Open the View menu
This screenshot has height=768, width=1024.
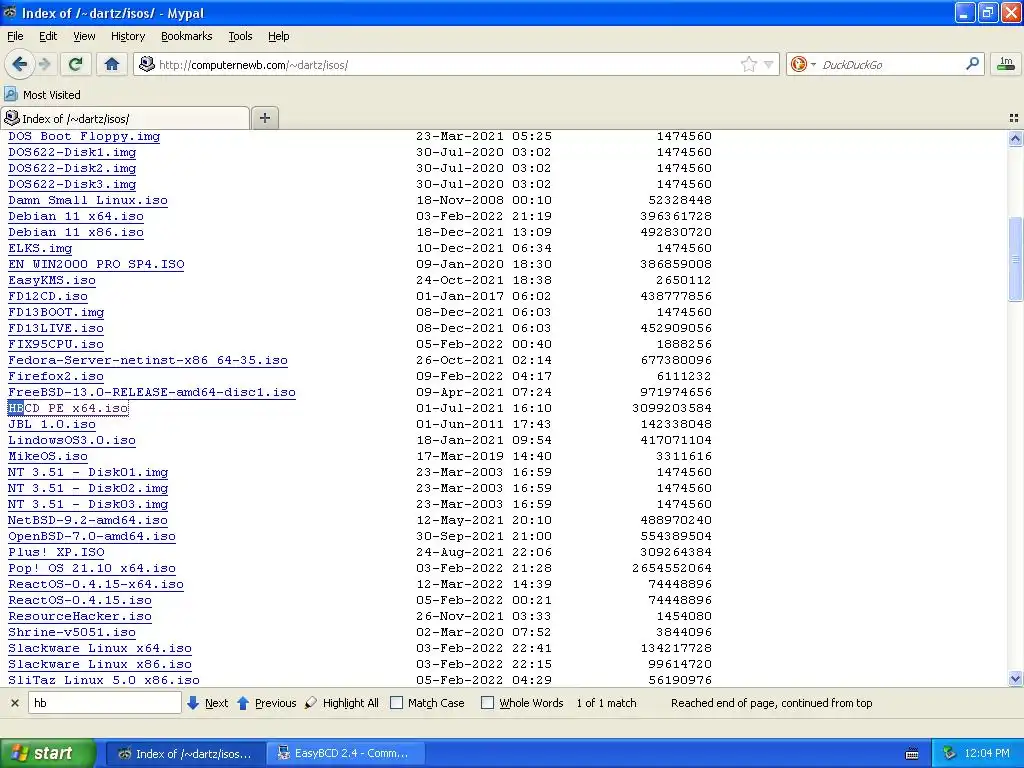(84, 36)
